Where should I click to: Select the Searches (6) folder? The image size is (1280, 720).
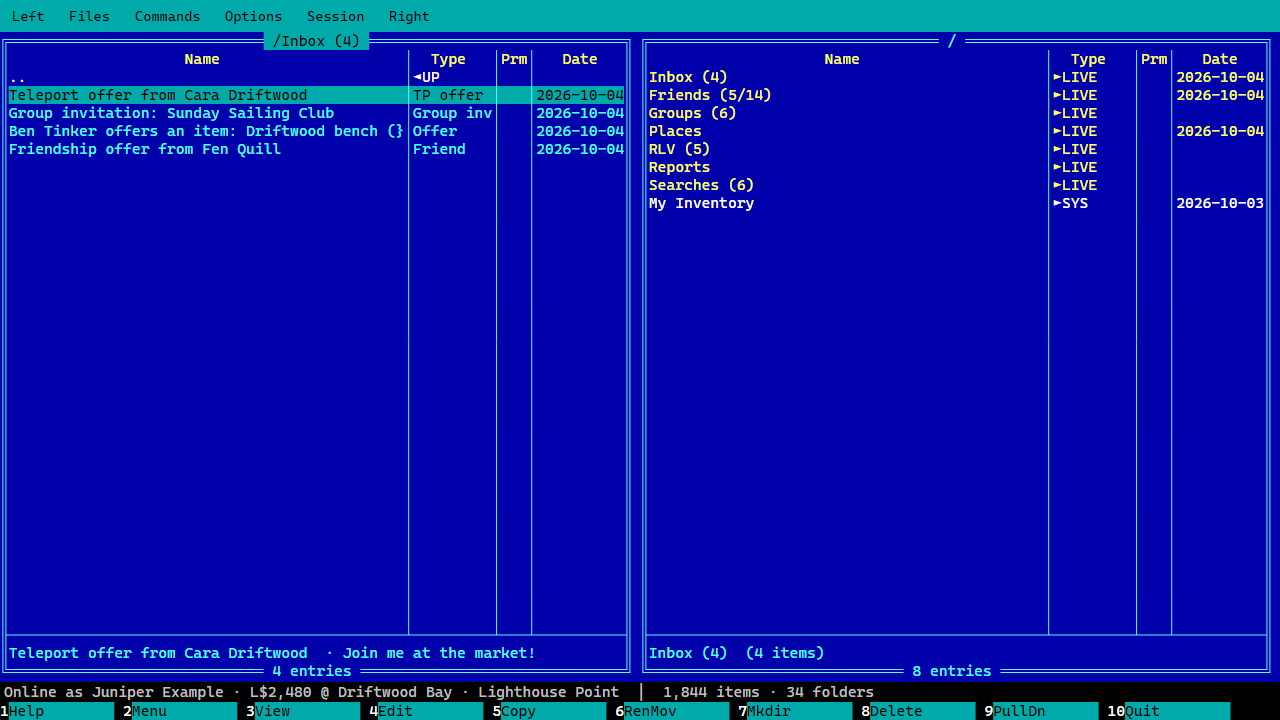point(956,185)
